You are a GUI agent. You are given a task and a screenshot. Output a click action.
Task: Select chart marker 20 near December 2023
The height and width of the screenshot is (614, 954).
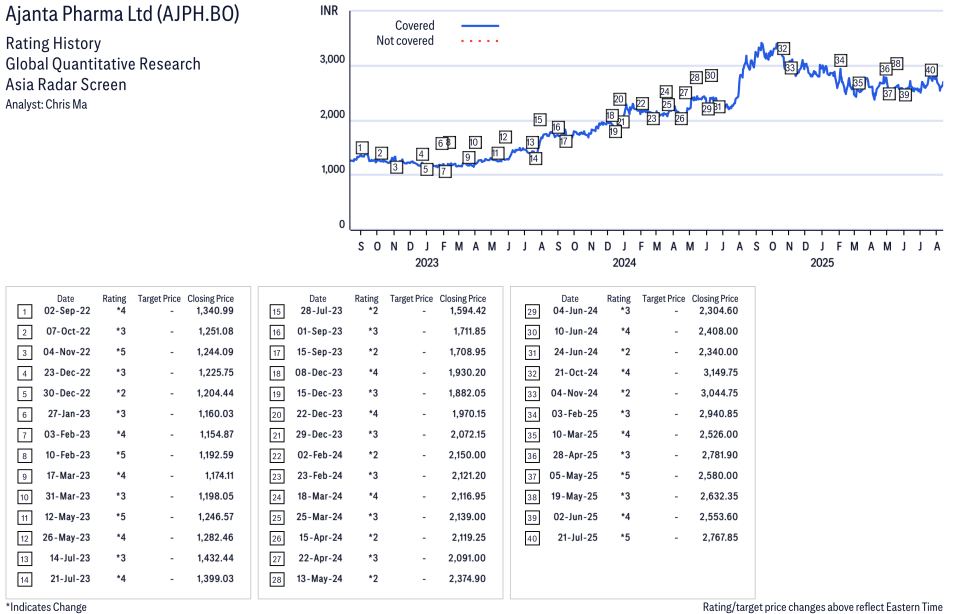pyautogui.click(x=619, y=99)
